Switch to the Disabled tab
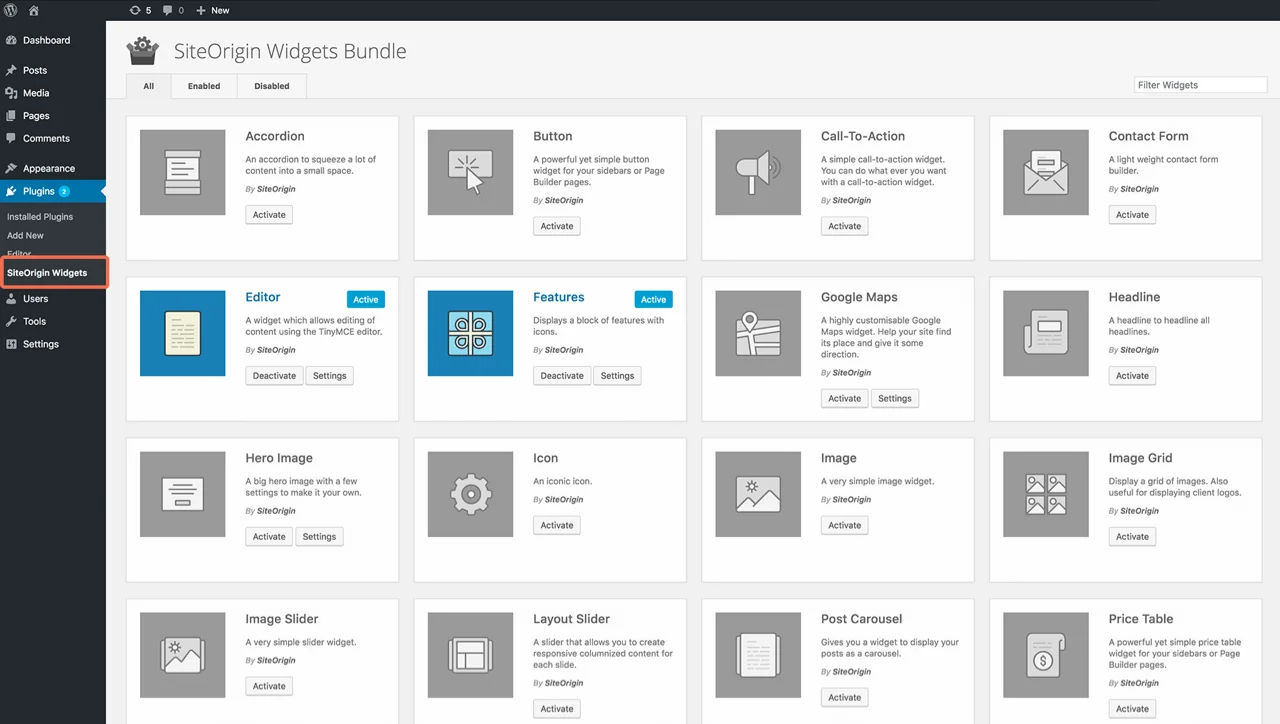1280x724 pixels. [272, 86]
